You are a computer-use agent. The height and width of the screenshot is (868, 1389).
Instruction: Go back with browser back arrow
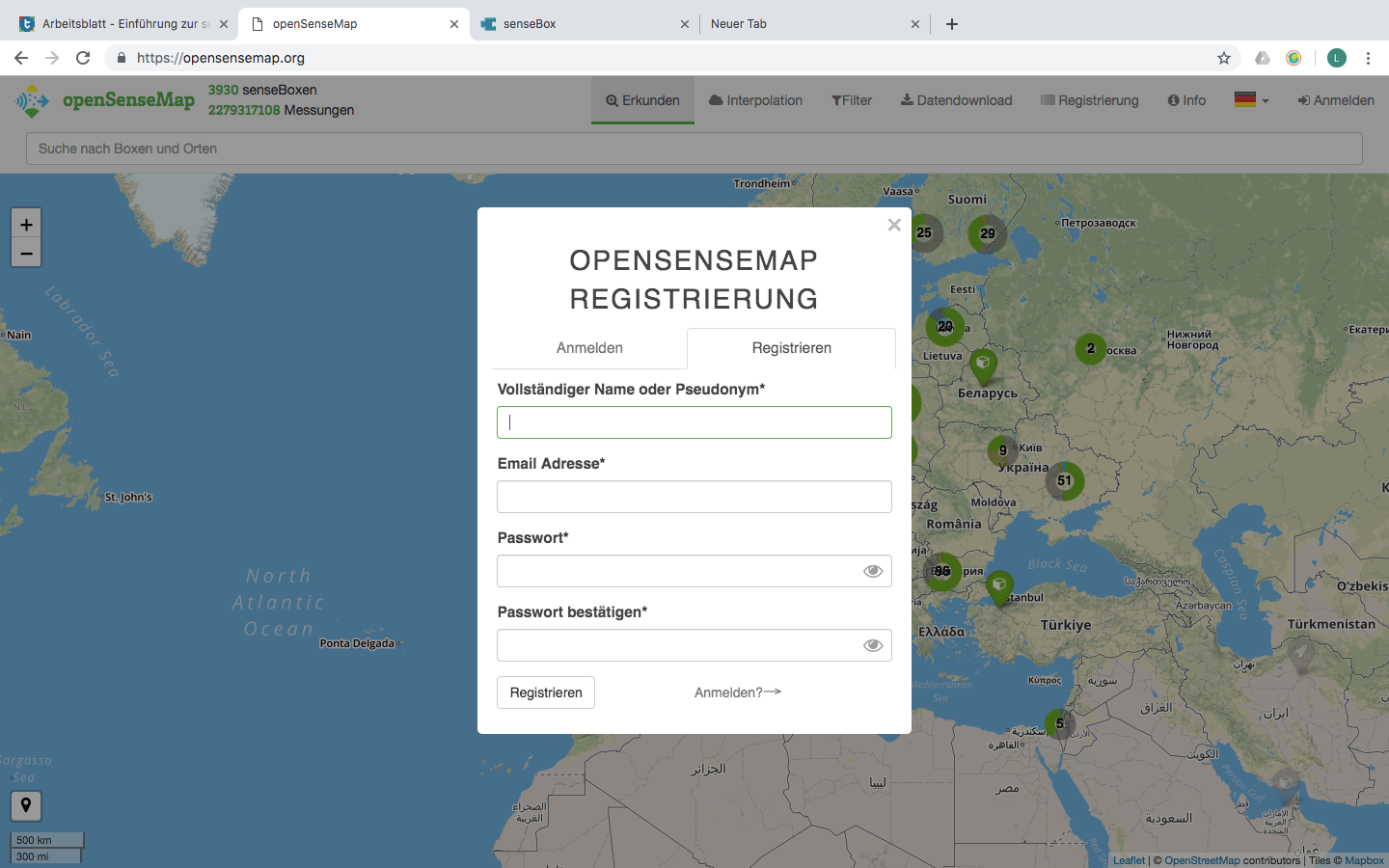tap(21, 58)
